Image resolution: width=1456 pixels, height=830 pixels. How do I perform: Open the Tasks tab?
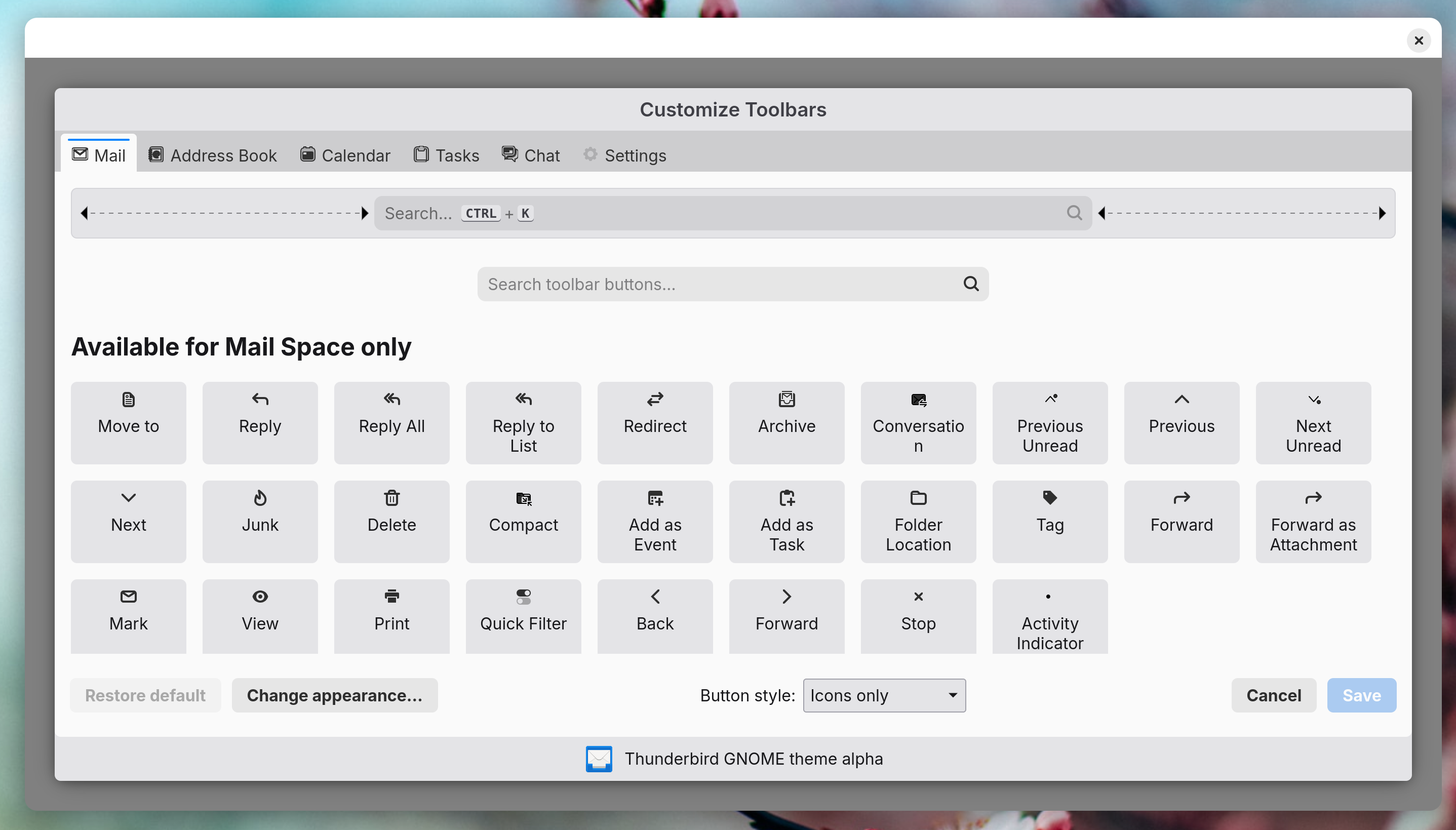tap(446, 155)
